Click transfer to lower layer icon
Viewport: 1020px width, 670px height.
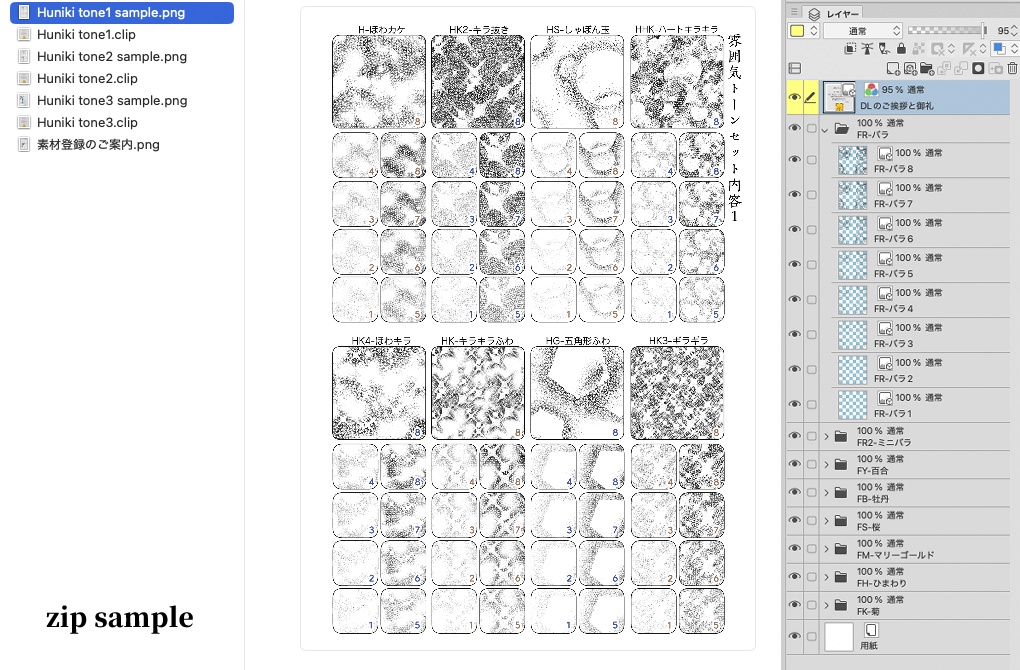pyautogui.click(x=944, y=68)
